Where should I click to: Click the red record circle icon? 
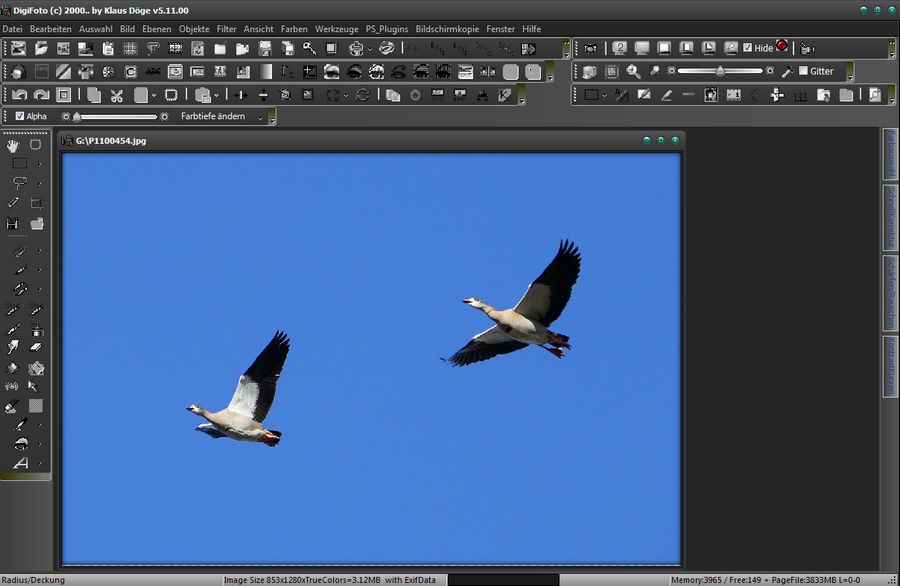click(781, 47)
